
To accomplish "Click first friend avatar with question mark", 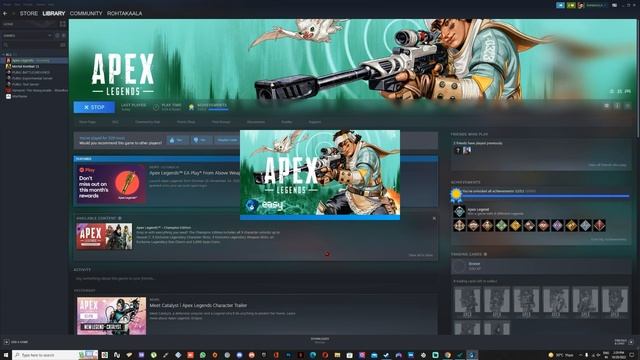I will (x=458, y=151).
